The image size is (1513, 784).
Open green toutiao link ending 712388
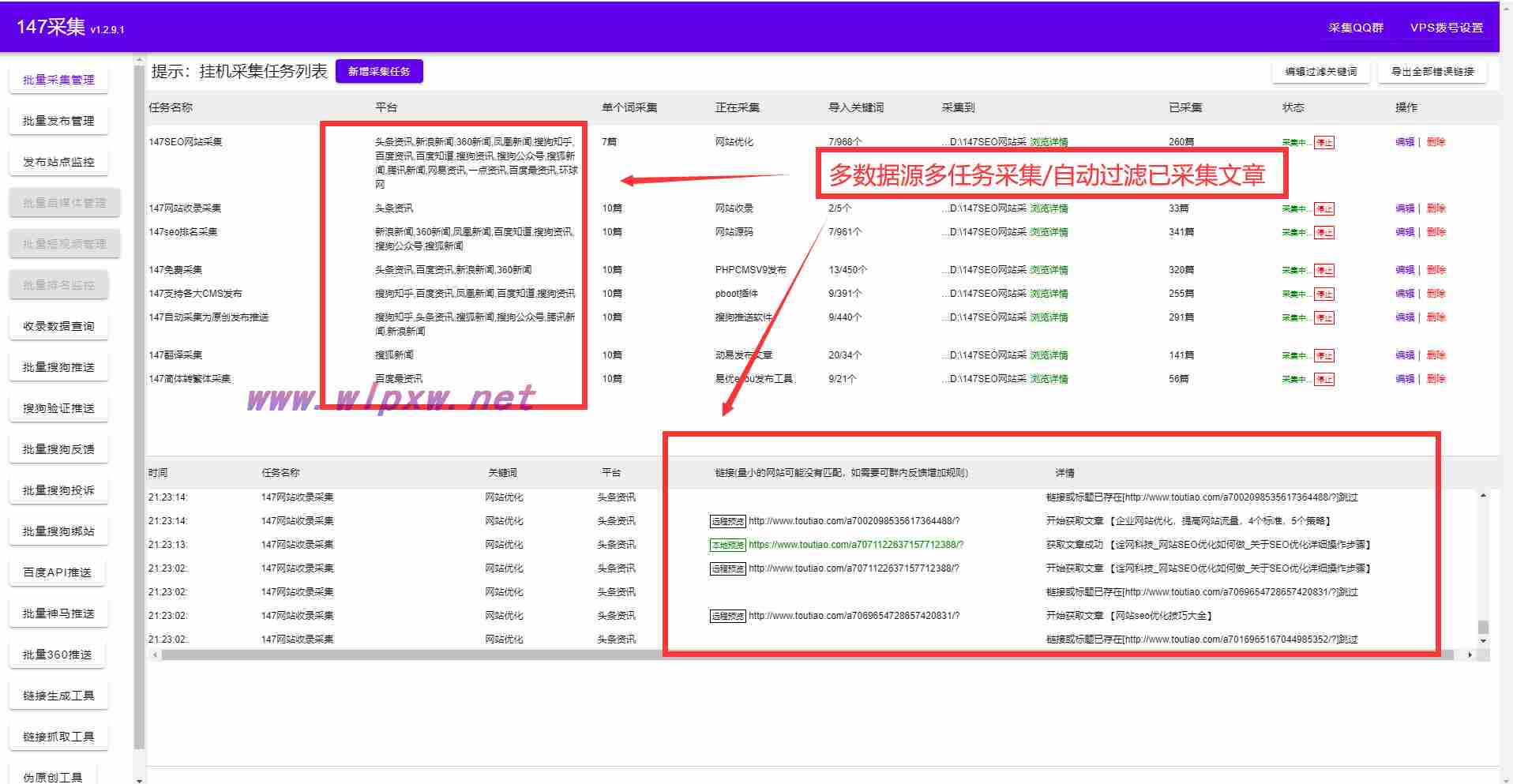tap(856, 545)
